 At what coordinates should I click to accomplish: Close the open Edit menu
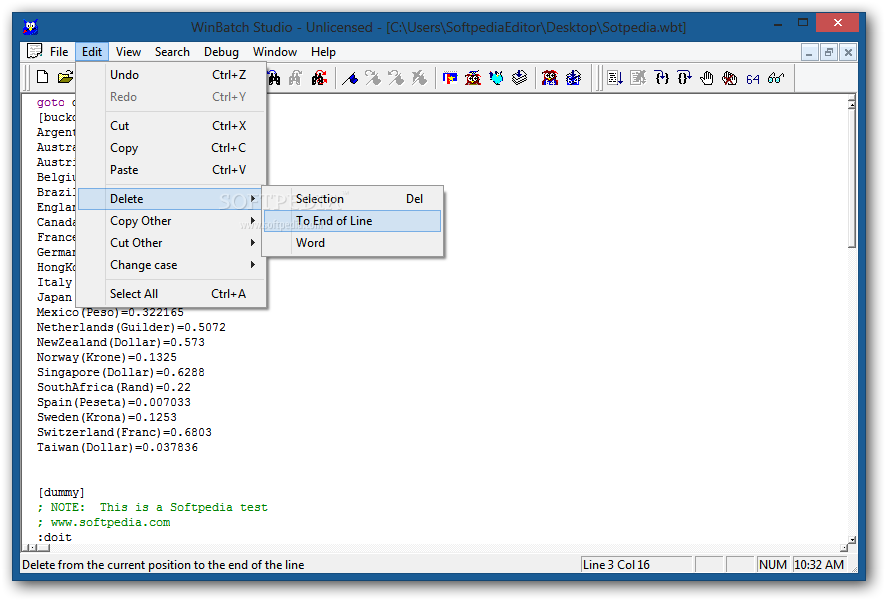pyautogui.click(x=92, y=52)
